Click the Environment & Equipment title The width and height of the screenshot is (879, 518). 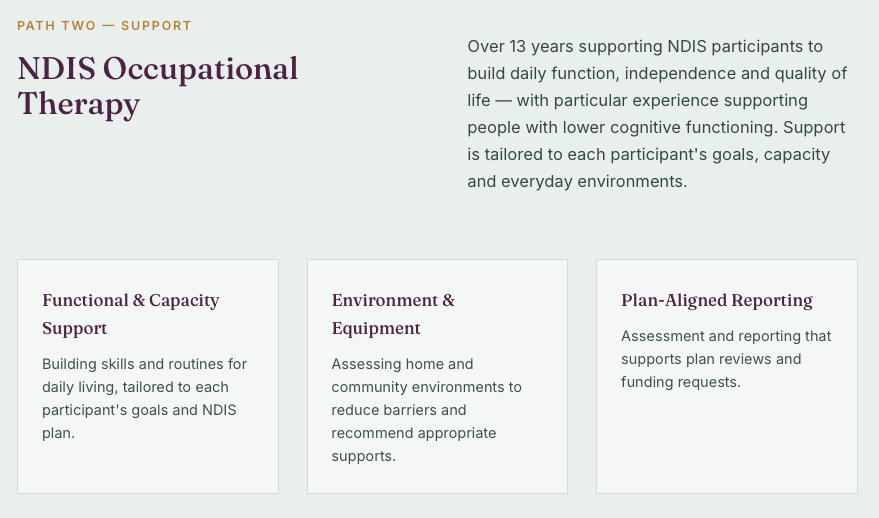(393, 314)
